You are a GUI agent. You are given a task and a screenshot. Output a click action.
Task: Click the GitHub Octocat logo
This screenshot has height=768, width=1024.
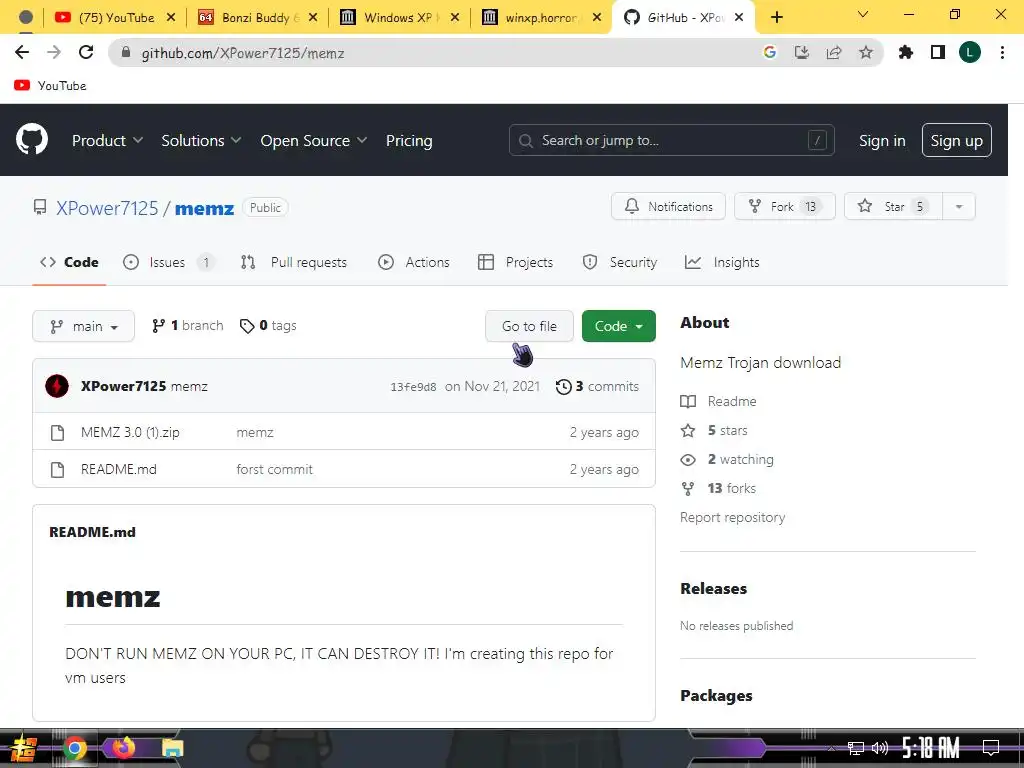pyautogui.click(x=31, y=139)
